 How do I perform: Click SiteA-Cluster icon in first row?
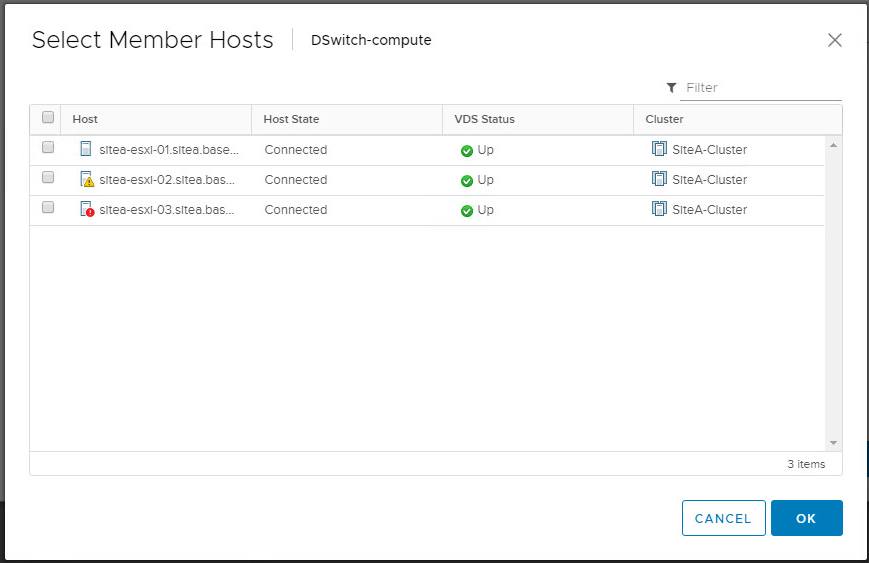[659, 149]
